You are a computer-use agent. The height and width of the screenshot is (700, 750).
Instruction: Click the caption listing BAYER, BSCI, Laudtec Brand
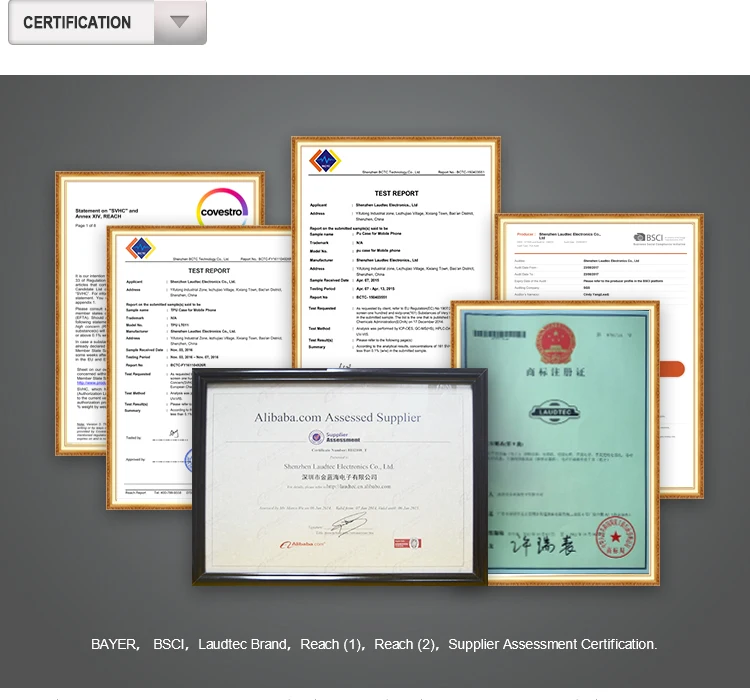(374, 644)
